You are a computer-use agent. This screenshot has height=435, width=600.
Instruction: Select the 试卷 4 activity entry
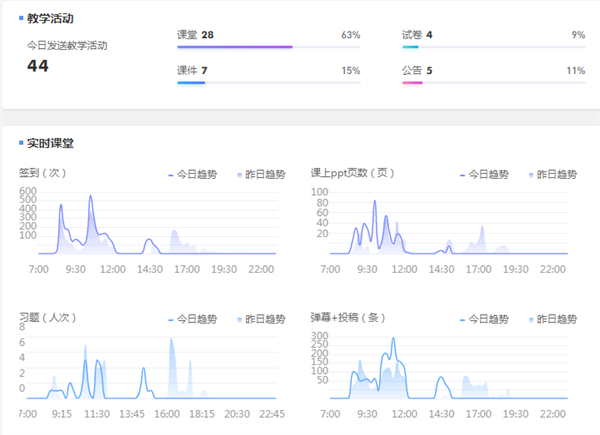click(417, 35)
